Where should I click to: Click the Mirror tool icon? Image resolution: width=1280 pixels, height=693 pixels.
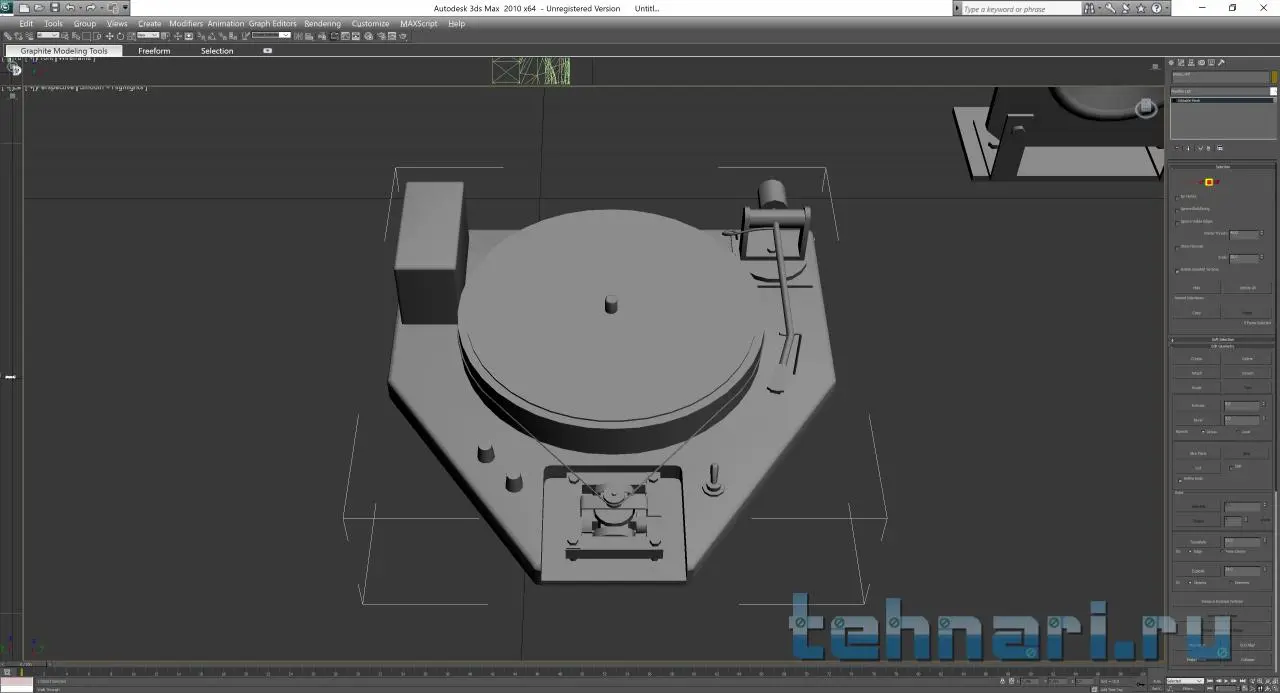click(x=298, y=36)
